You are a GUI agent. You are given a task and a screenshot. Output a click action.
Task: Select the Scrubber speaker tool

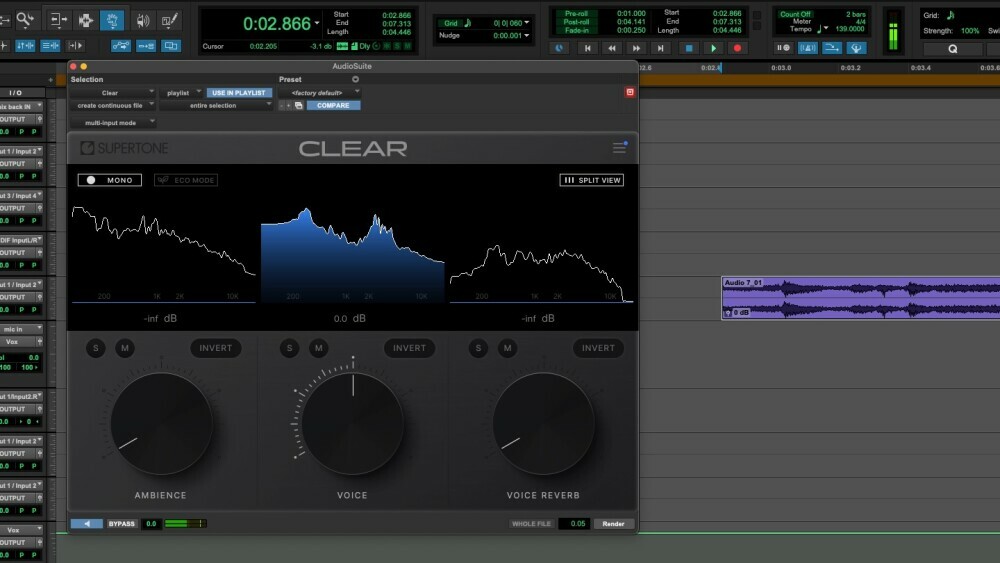[x=143, y=20]
